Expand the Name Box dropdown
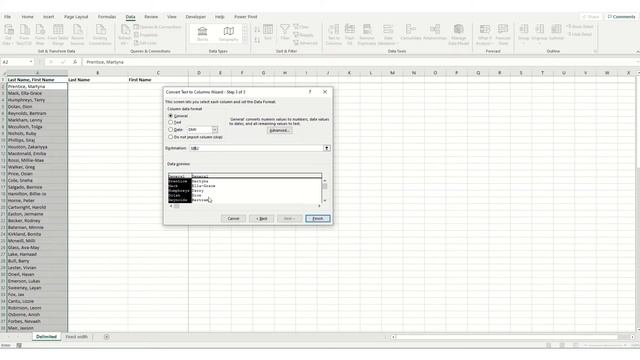The height and width of the screenshot is (360, 640). click(x=31, y=62)
